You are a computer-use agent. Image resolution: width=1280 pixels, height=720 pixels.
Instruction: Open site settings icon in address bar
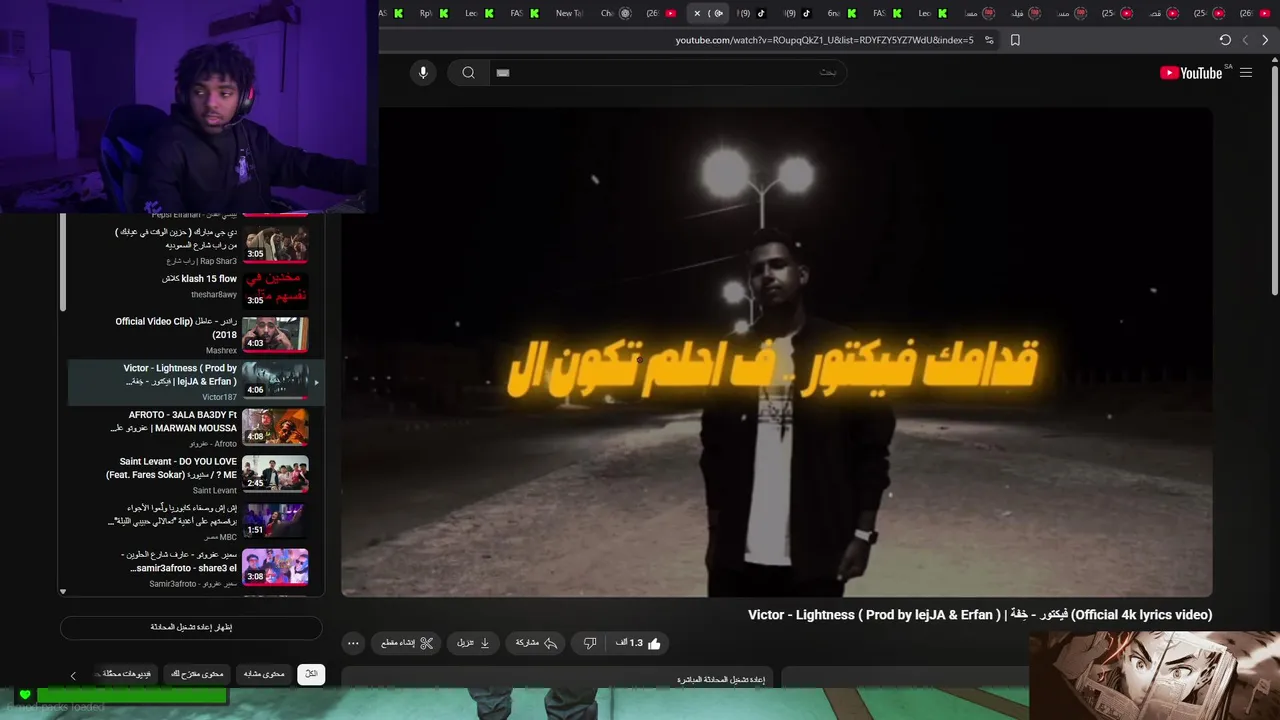click(989, 40)
